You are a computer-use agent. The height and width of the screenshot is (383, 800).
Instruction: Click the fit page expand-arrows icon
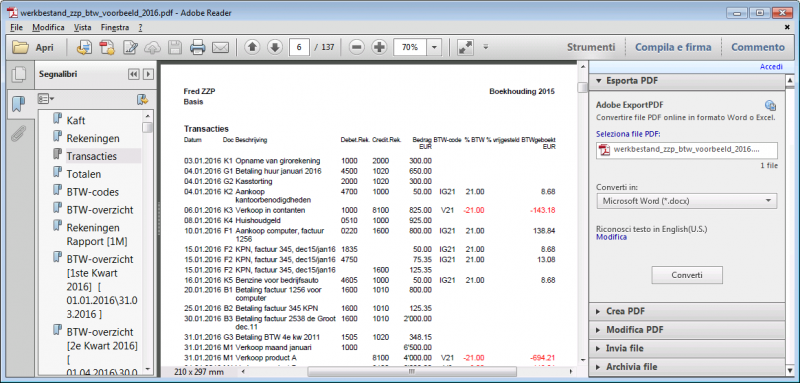(x=465, y=47)
